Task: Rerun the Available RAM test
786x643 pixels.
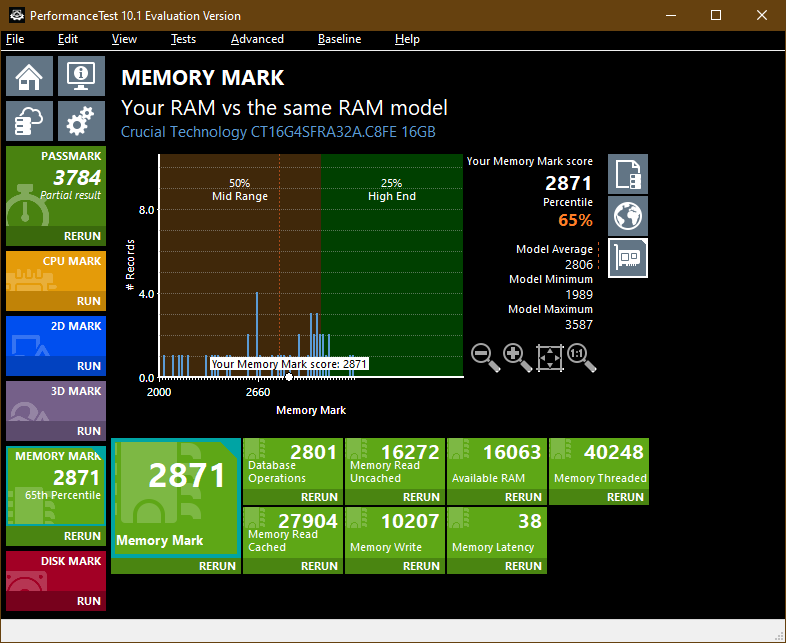Action: (x=497, y=497)
